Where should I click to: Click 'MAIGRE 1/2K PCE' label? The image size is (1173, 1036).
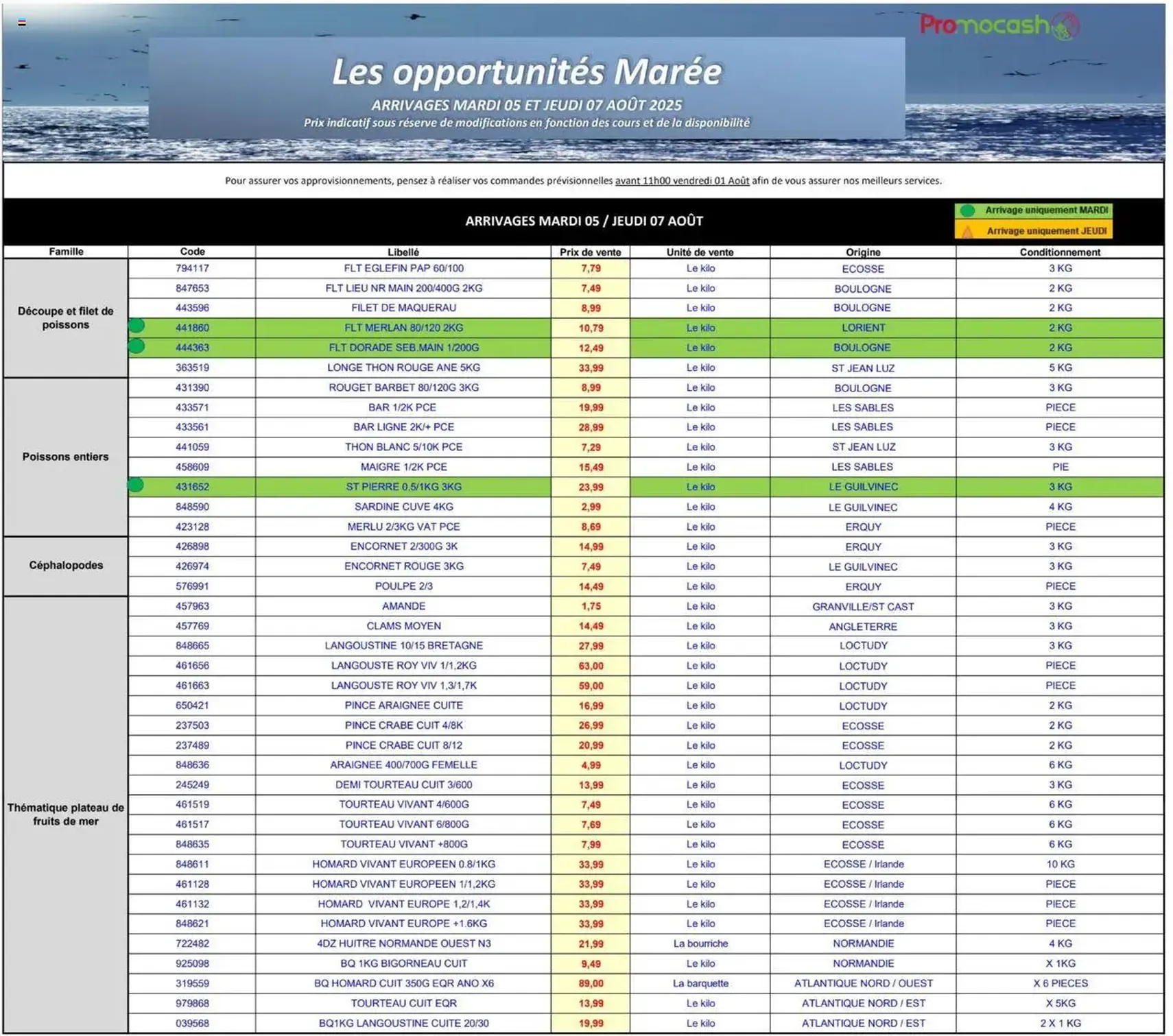(x=403, y=467)
